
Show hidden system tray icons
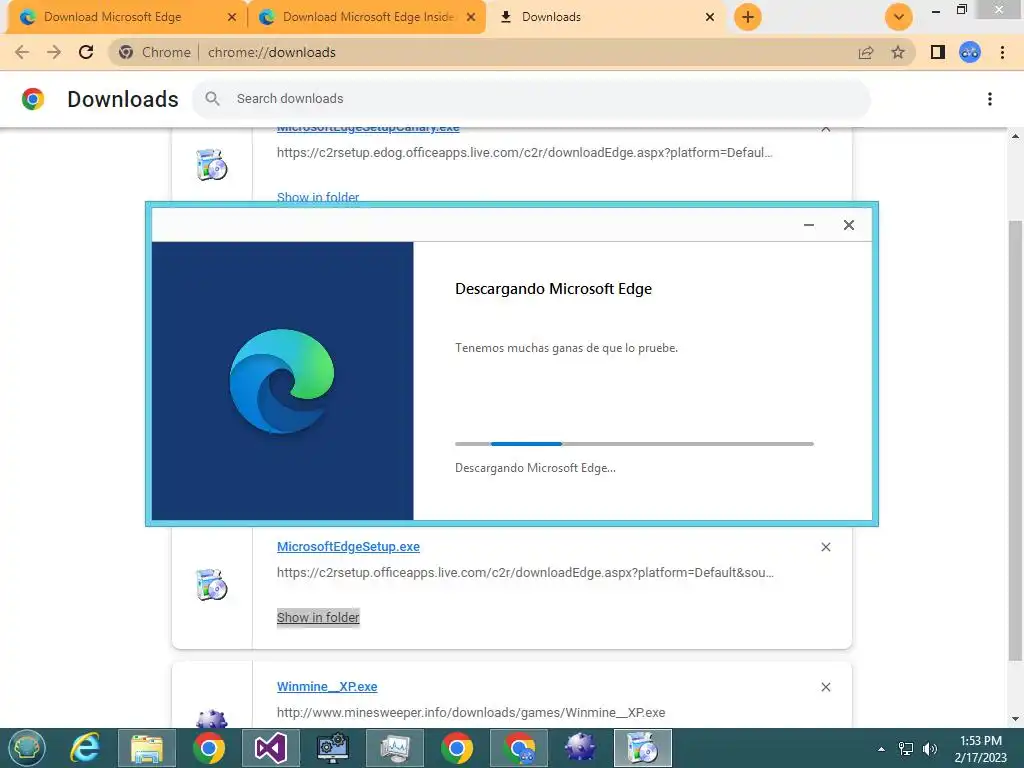coord(881,749)
